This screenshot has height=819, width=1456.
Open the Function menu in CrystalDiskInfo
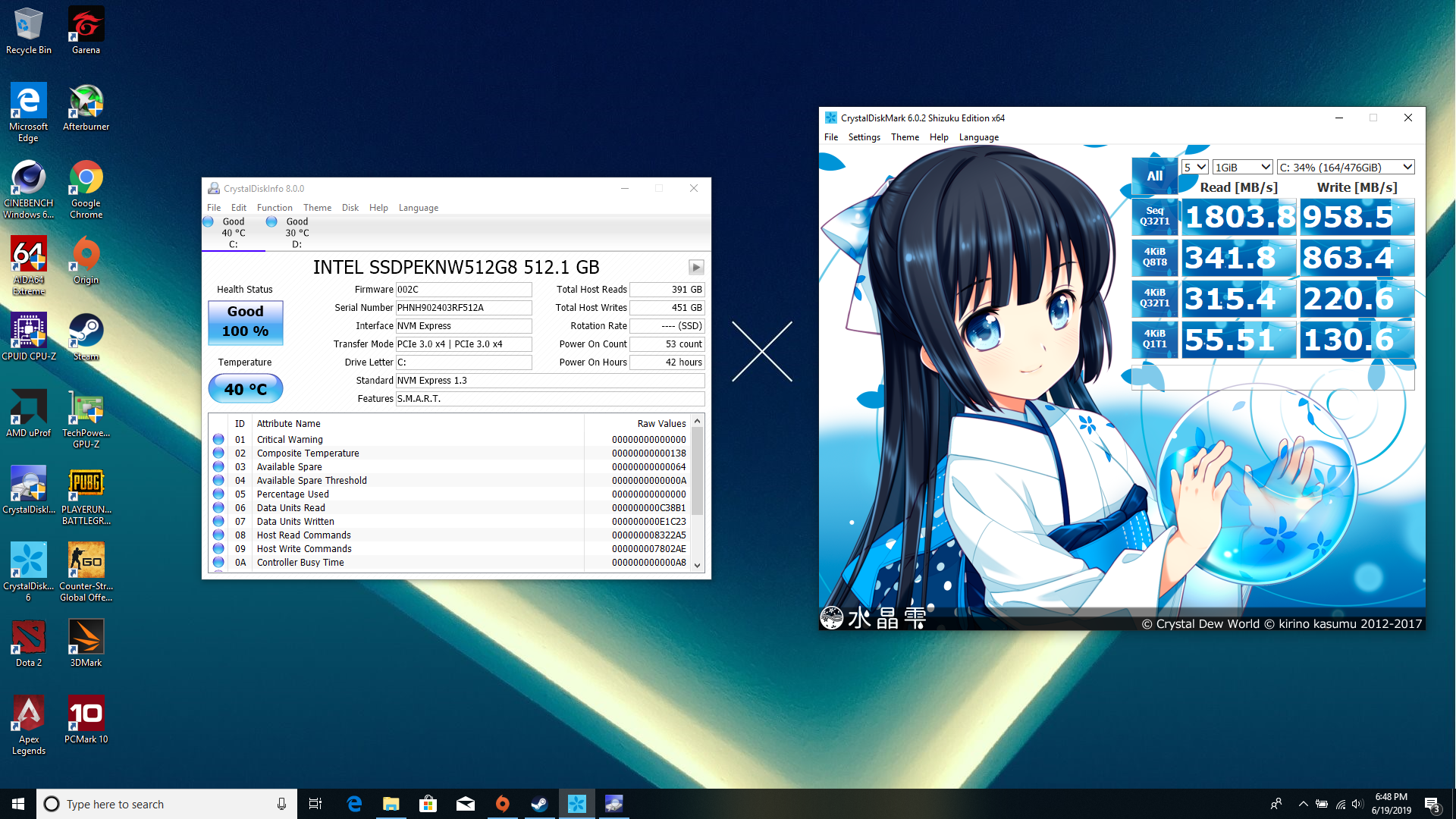point(275,208)
